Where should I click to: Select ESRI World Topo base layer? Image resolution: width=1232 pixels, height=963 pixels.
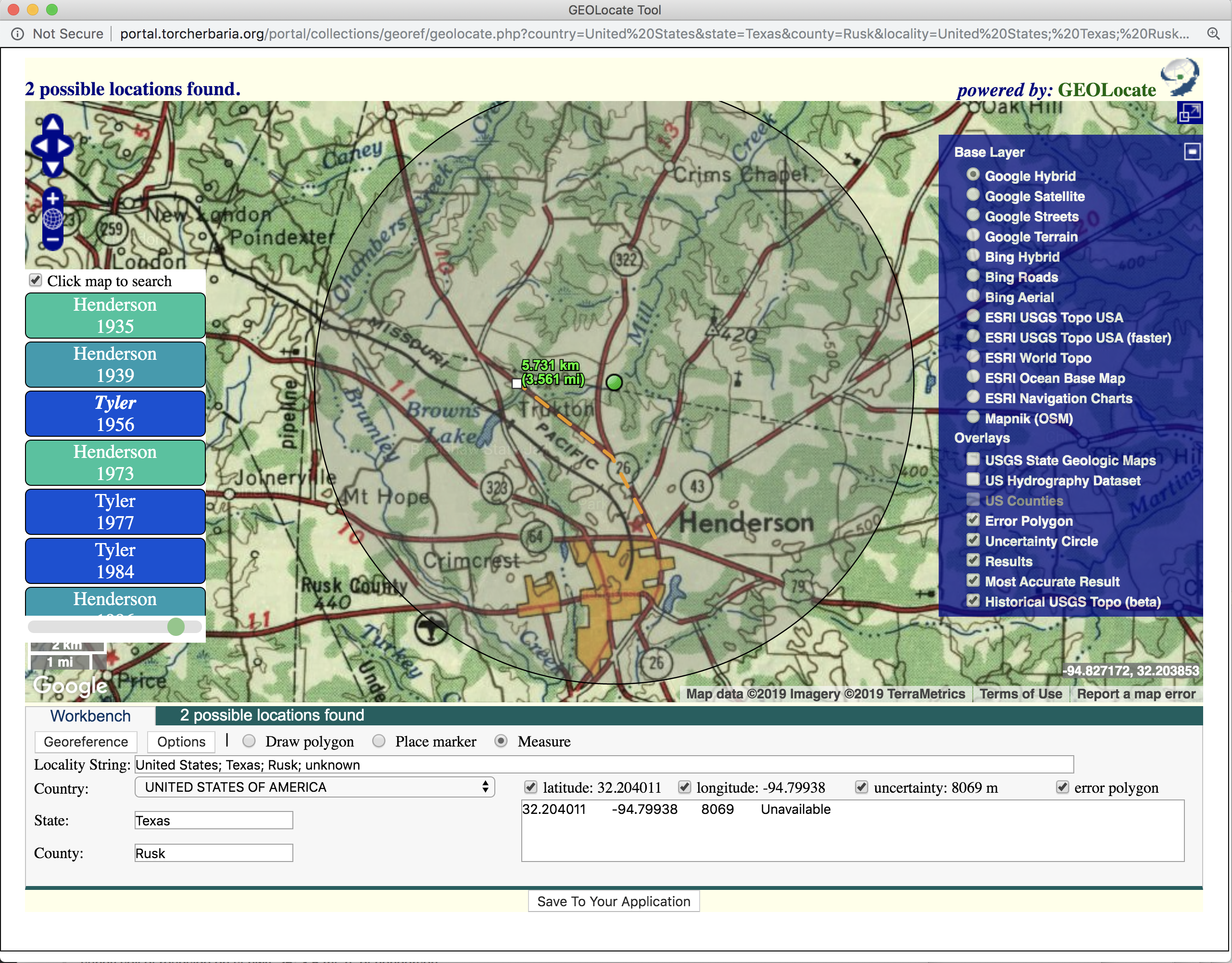tap(972, 356)
